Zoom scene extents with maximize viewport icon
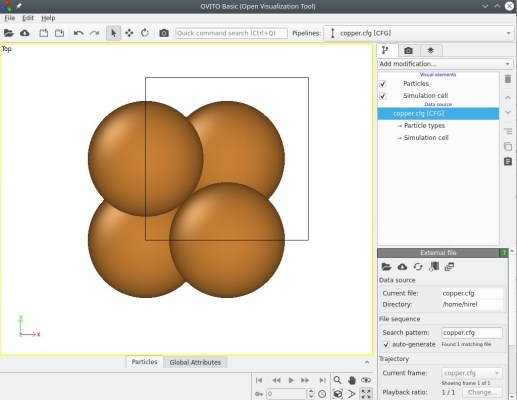Image resolution: width=517 pixels, height=400 pixels. pyautogui.click(x=366, y=394)
